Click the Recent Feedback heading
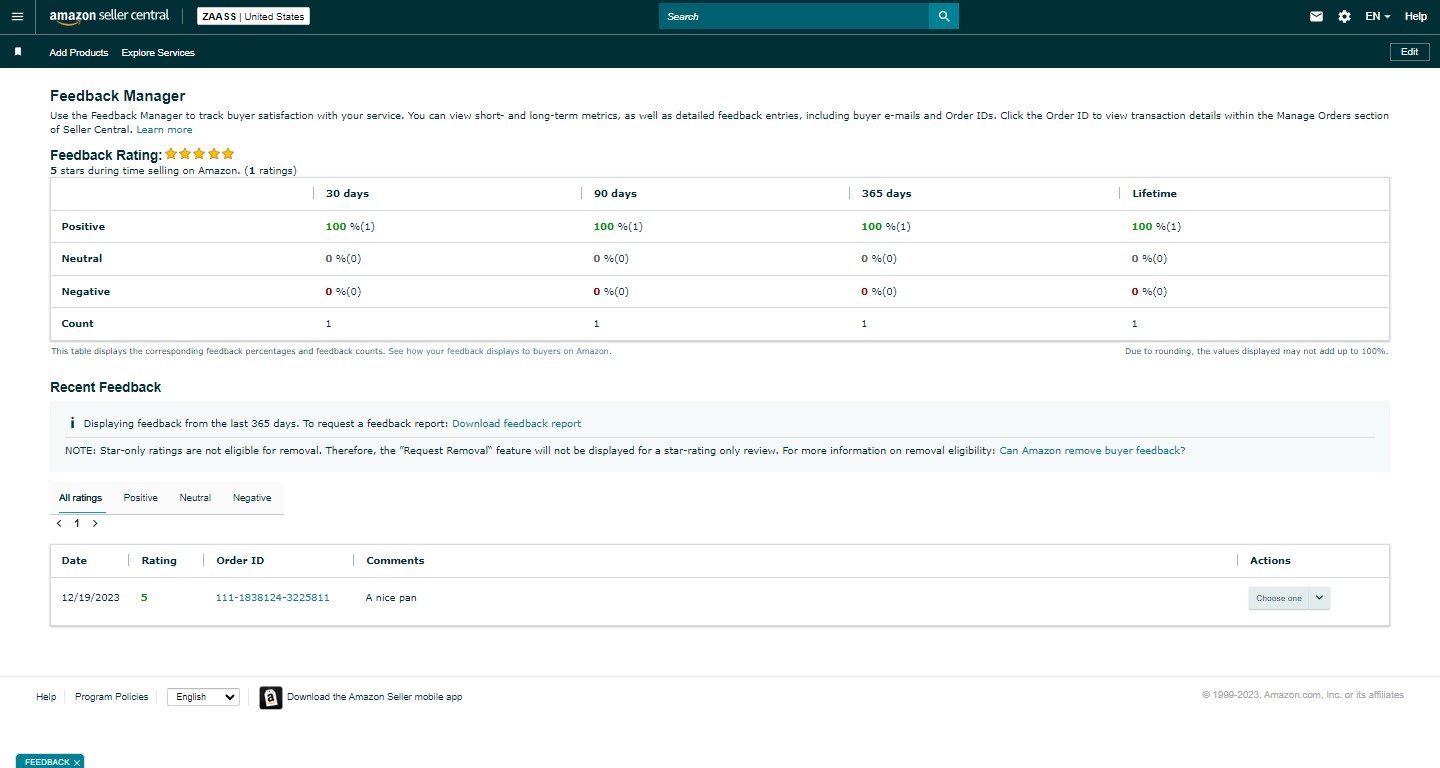Viewport: 1440px width, 768px height. pos(105,387)
